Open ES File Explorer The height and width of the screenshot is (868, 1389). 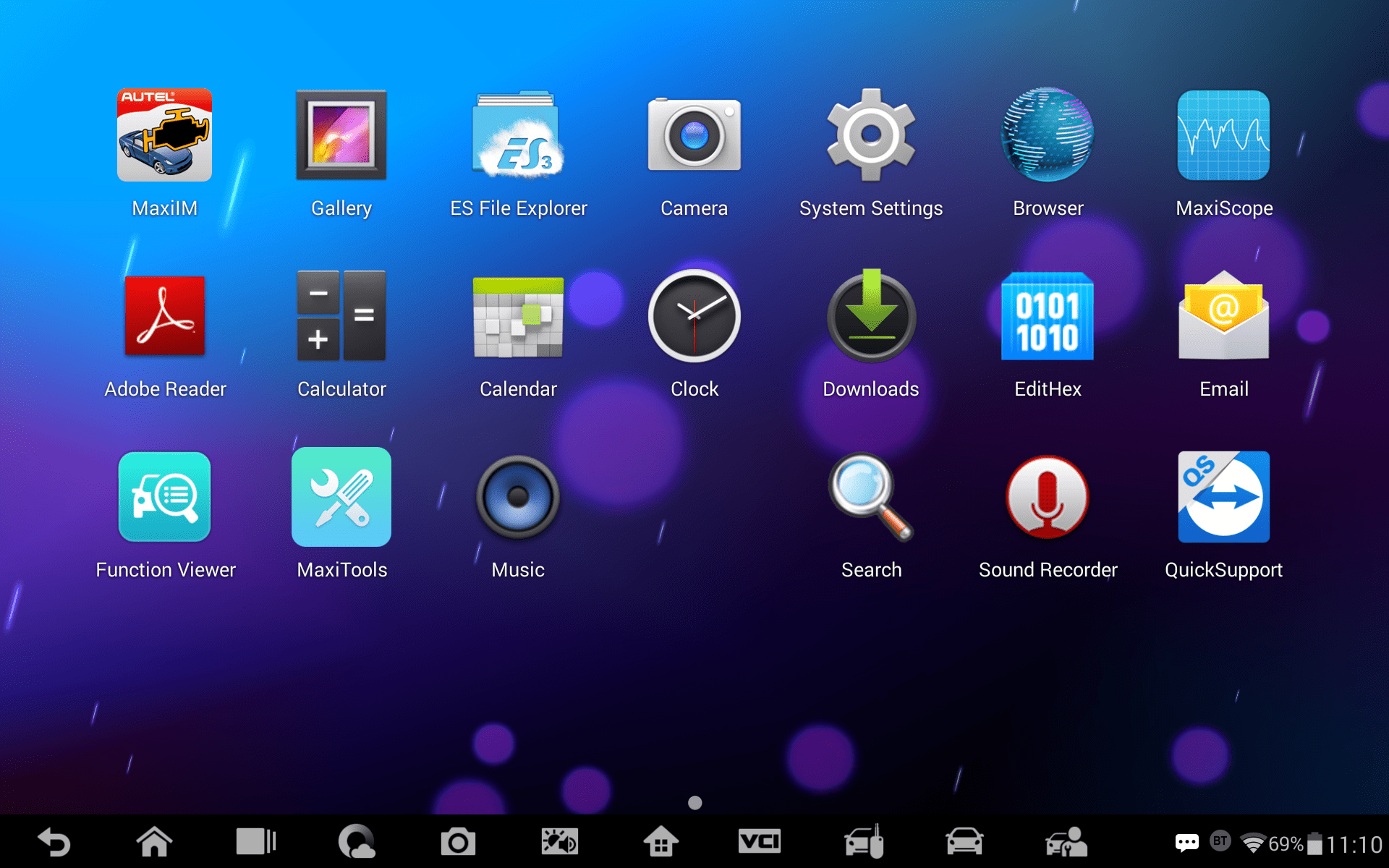(x=518, y=135)
